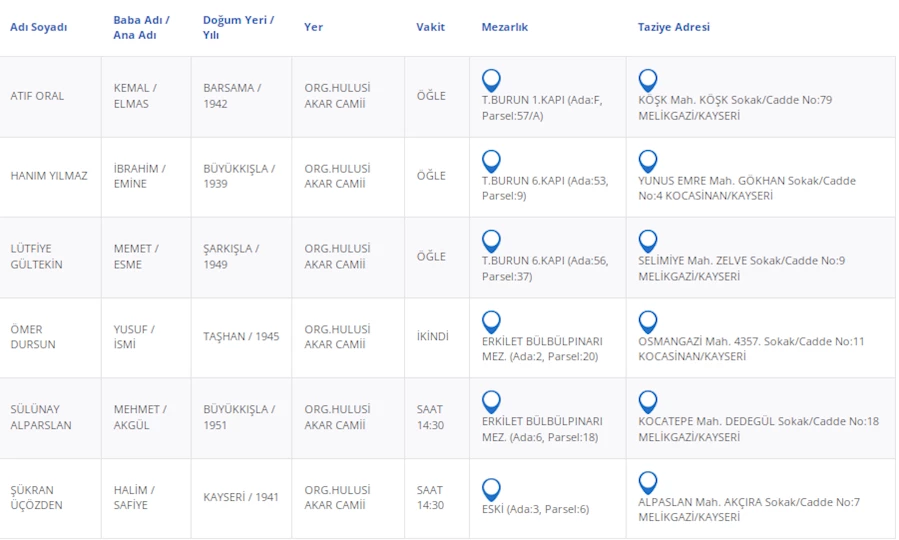
Task: Click OSMANGAZİ Mah. address map pin
Action: [648, 322]
